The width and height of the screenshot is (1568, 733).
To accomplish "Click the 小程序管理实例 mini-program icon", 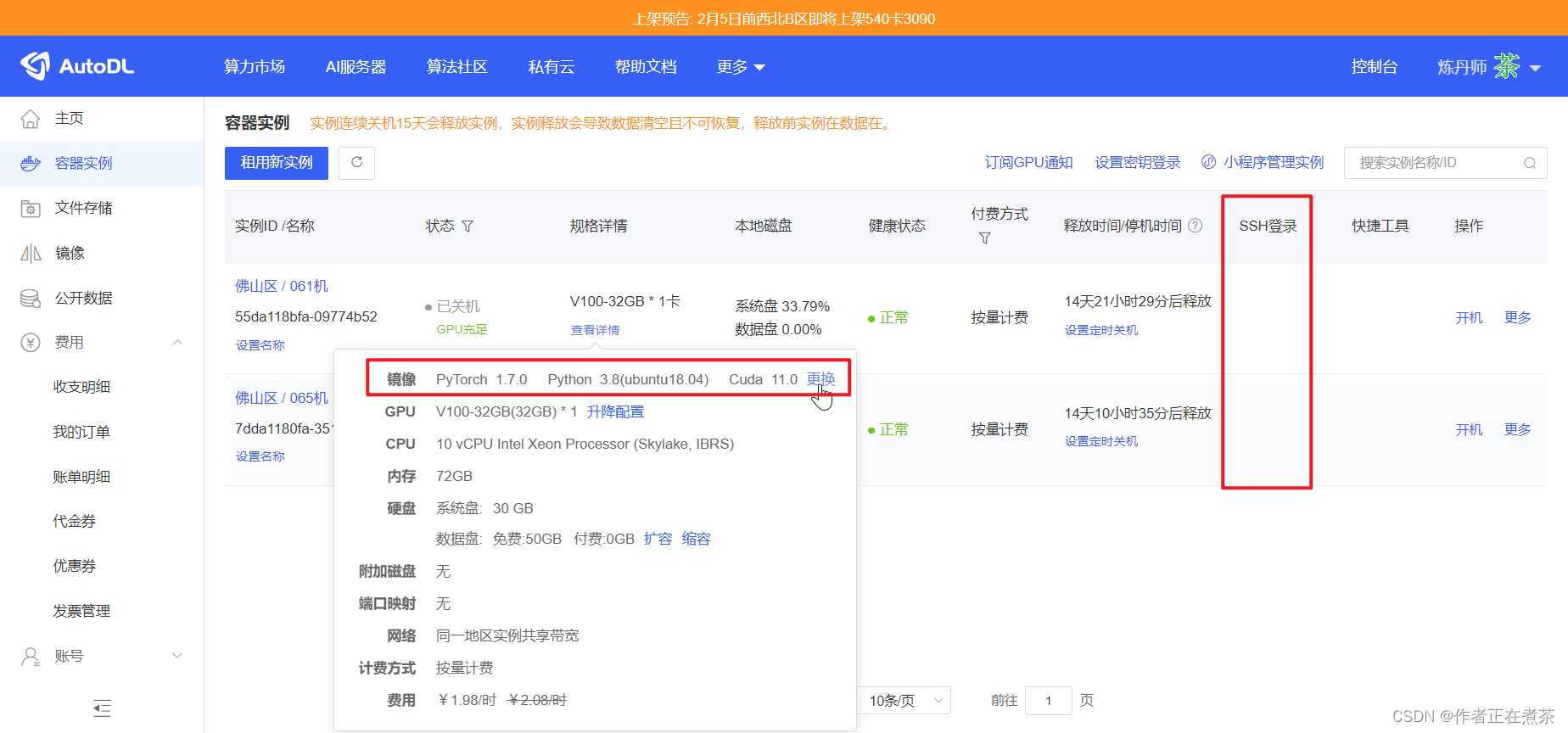I will (x=1208, y=162).
